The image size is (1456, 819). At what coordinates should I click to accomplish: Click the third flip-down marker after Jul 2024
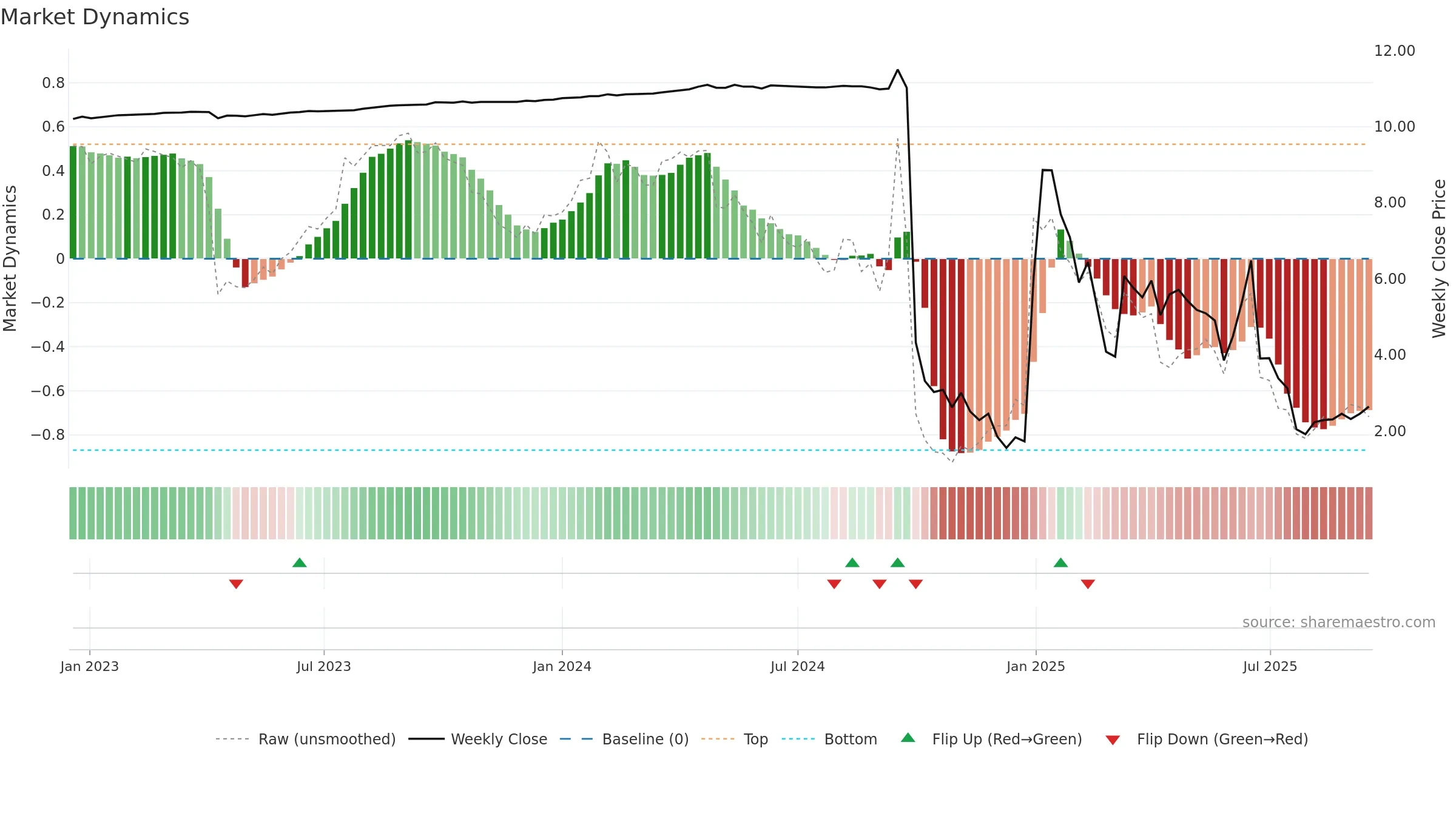[916, 584]
